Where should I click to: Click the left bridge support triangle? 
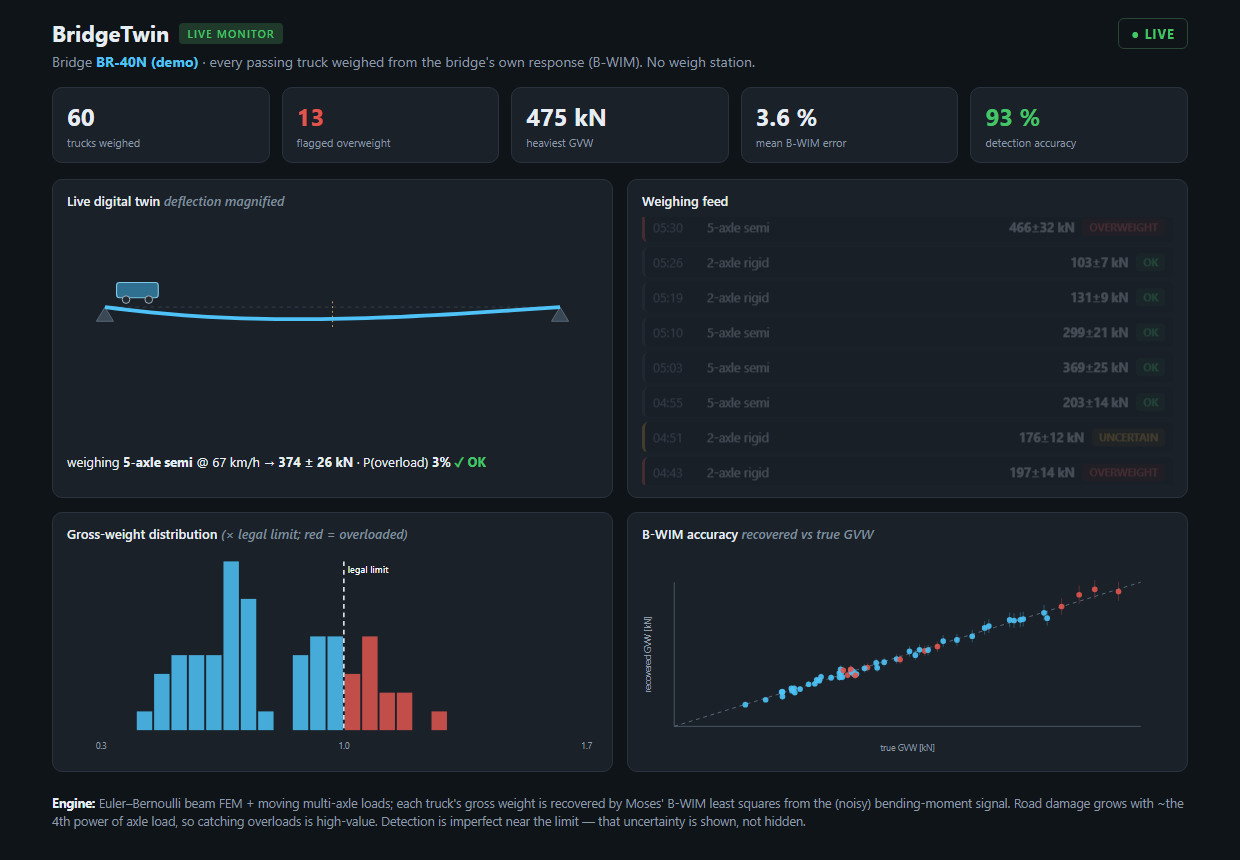pyautogui.click(x=105, y=314)
